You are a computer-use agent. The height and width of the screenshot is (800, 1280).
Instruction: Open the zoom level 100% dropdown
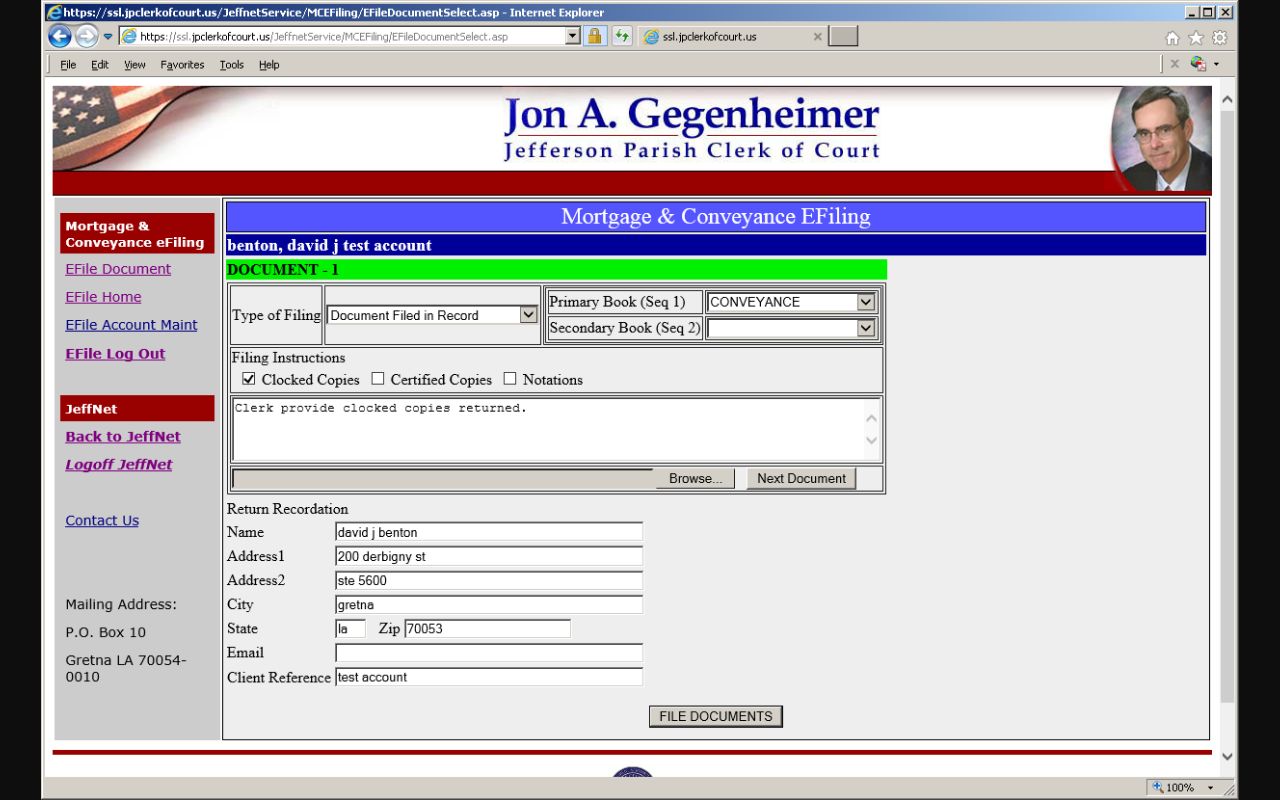coord(1211,788)
